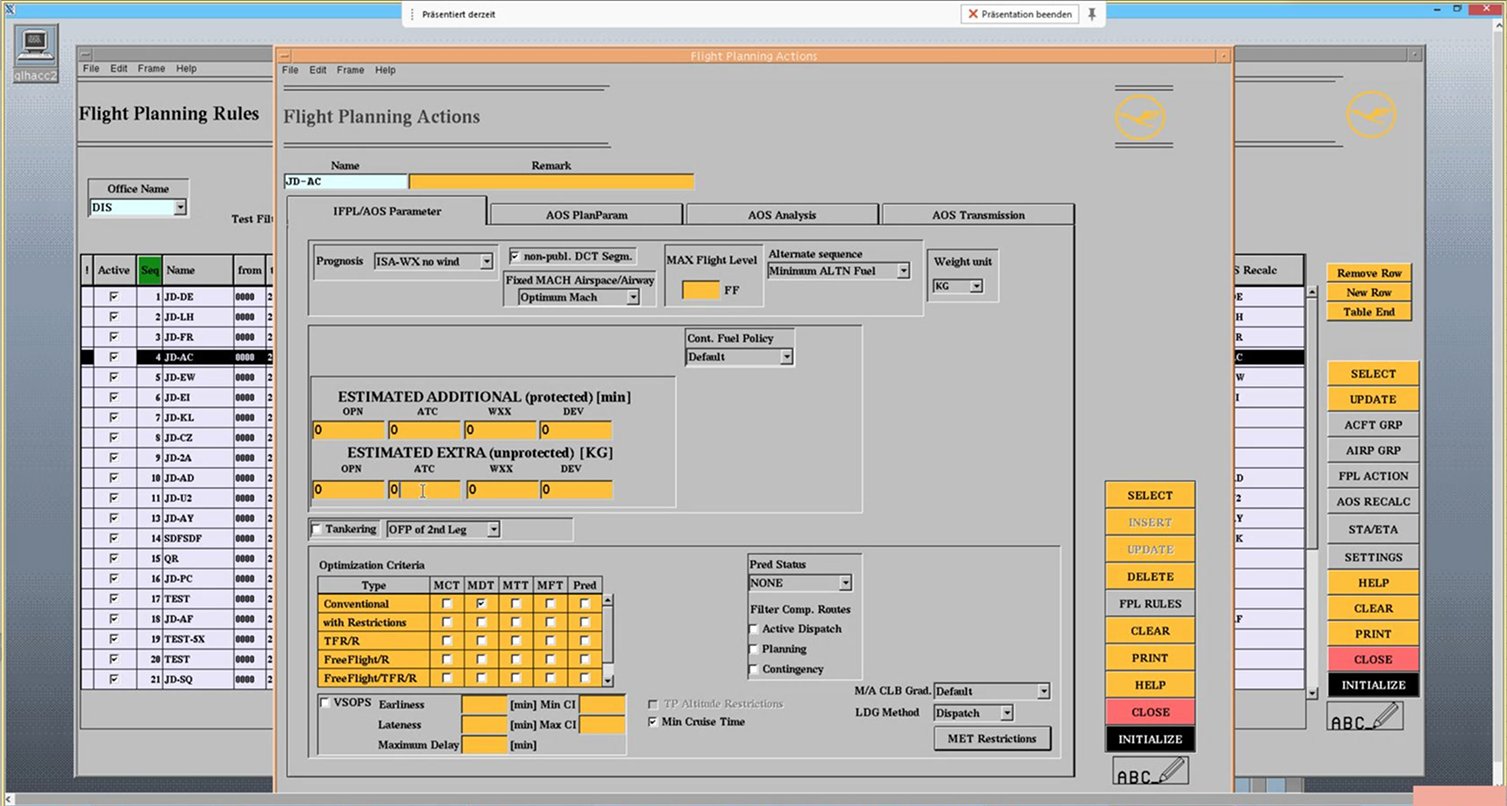1507x806 pixels.
Task: Toggle MDT checkbox in the Conventional row
Action: point(481,604)
